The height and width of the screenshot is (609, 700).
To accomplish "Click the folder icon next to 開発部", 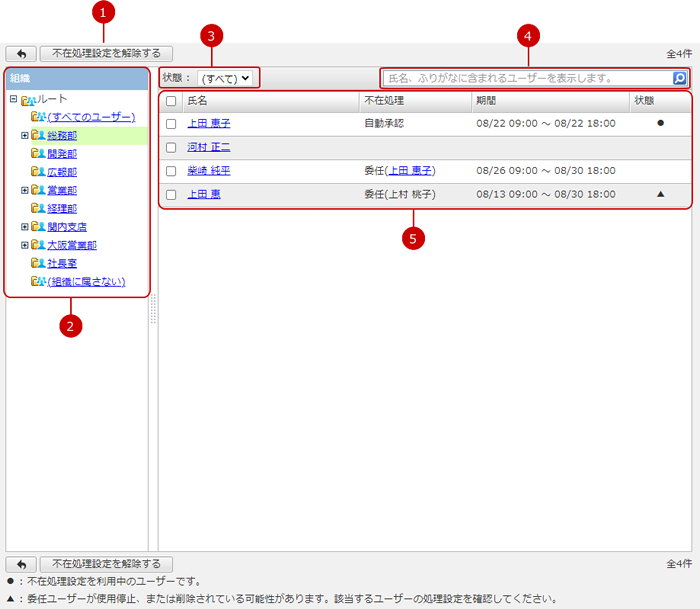I will click(x=38, y=154).
